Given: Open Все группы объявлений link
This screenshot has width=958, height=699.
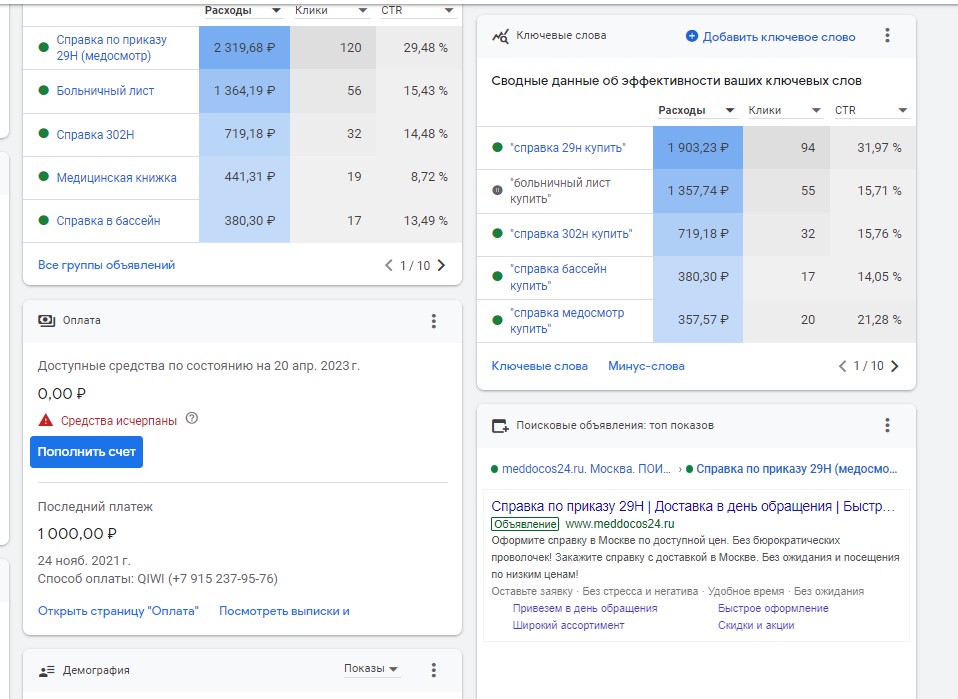Looking at the screenshot, I should pyautogui.click(x=106, y=265).
